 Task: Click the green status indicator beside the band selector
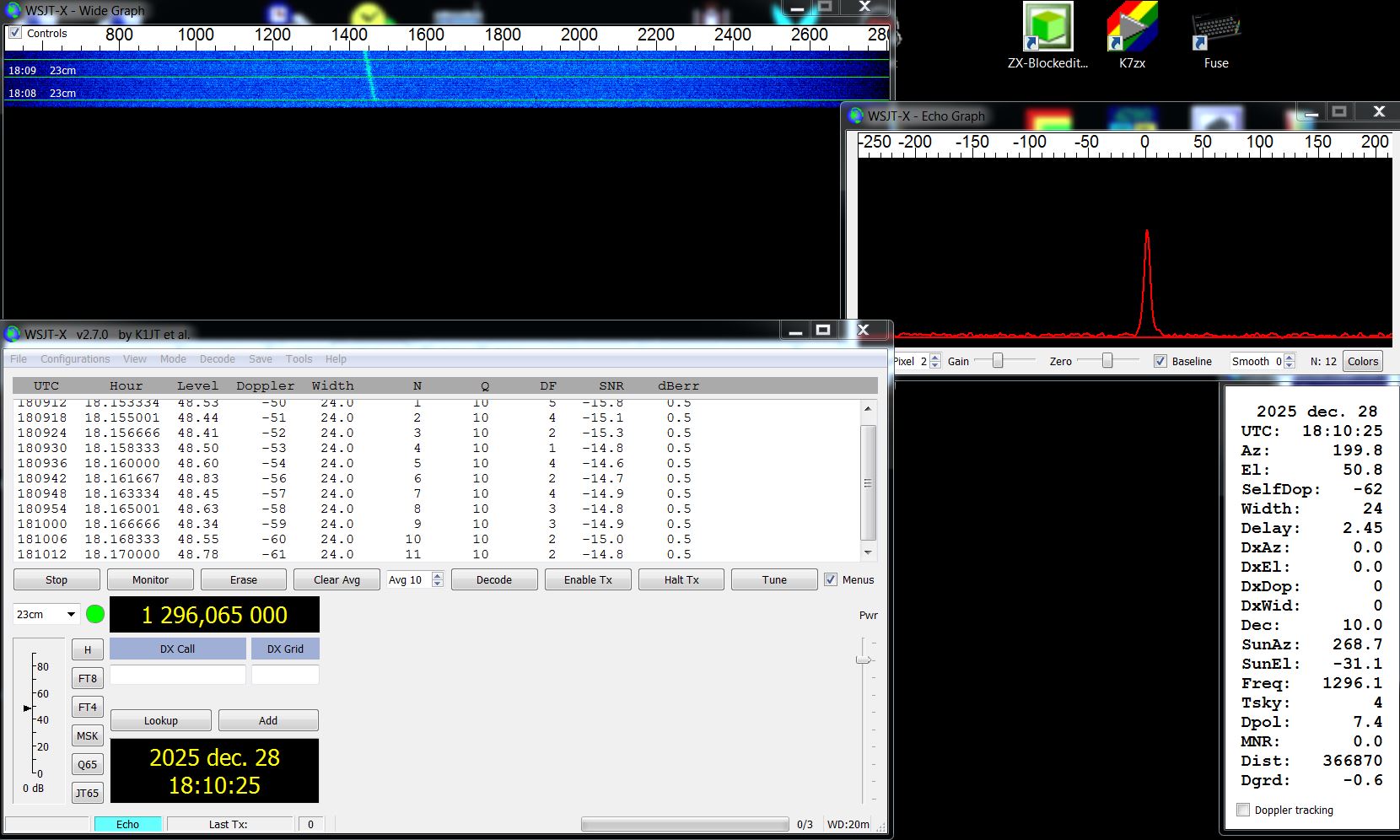[x=95, y=615]
